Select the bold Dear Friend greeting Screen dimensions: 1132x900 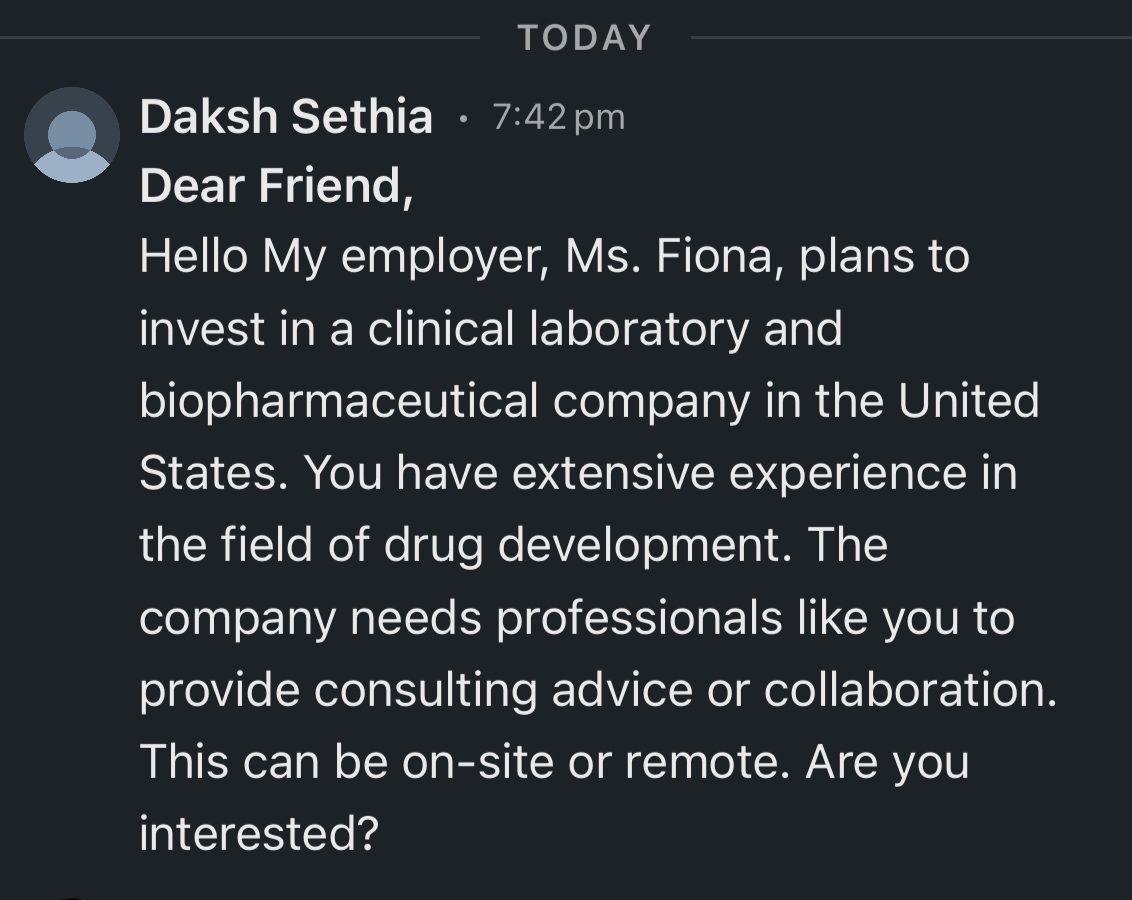tap(277, 186)
